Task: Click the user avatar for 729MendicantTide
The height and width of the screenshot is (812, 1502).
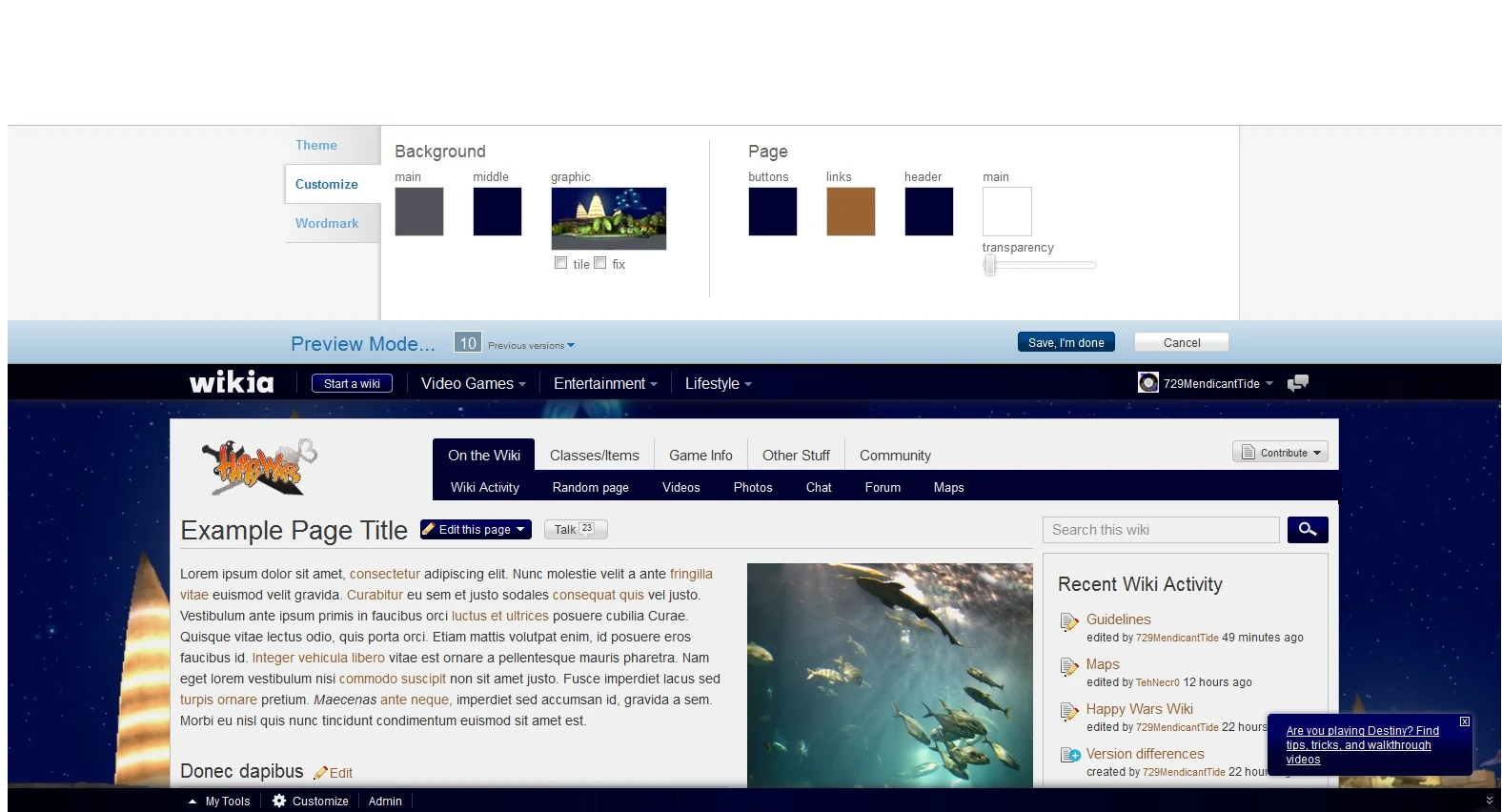Action: pyautogui.click(x=1147, y=383)
